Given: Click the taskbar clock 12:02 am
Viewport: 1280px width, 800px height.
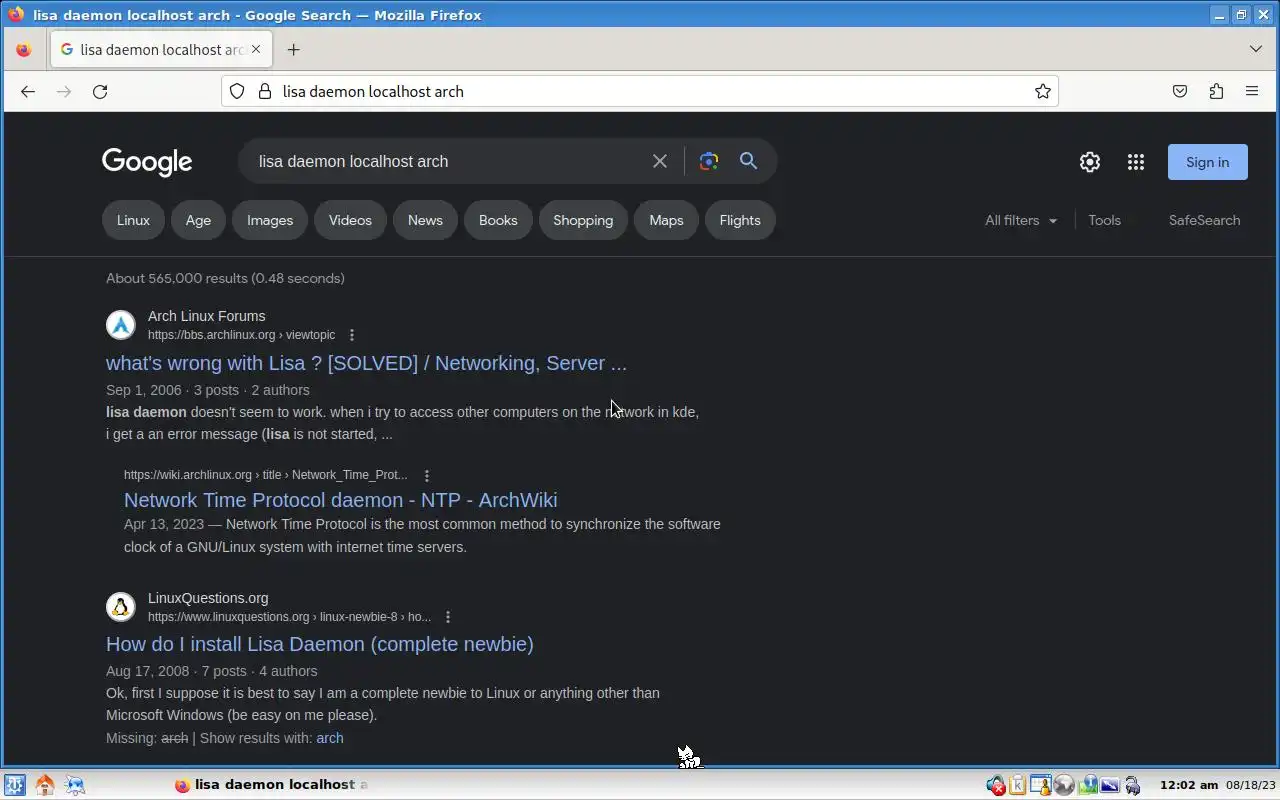Looking at the screenshot, I should click(x=1189, y=785).
